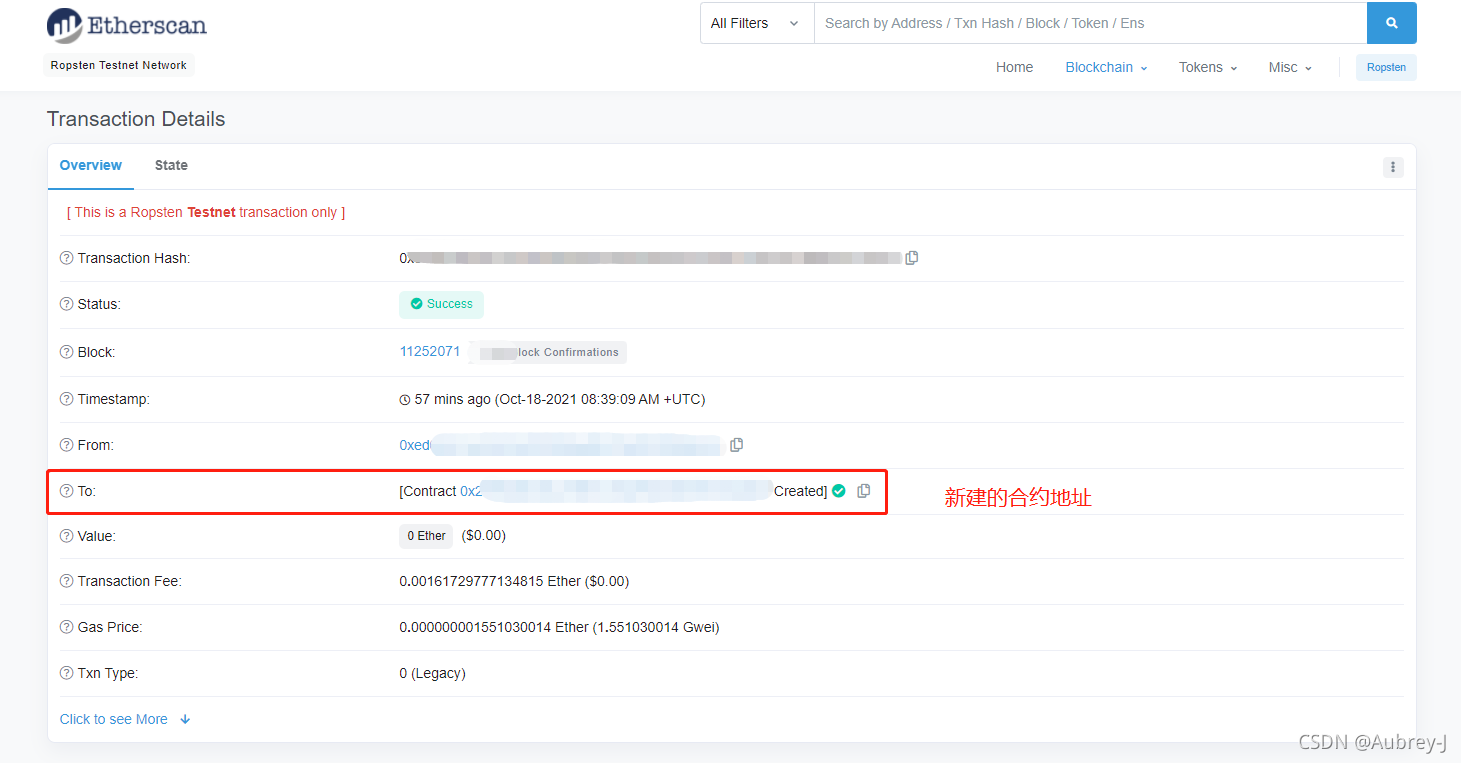Click help icon next to To
Viewport: 1461px width, 763px height.
pos(67,491)
